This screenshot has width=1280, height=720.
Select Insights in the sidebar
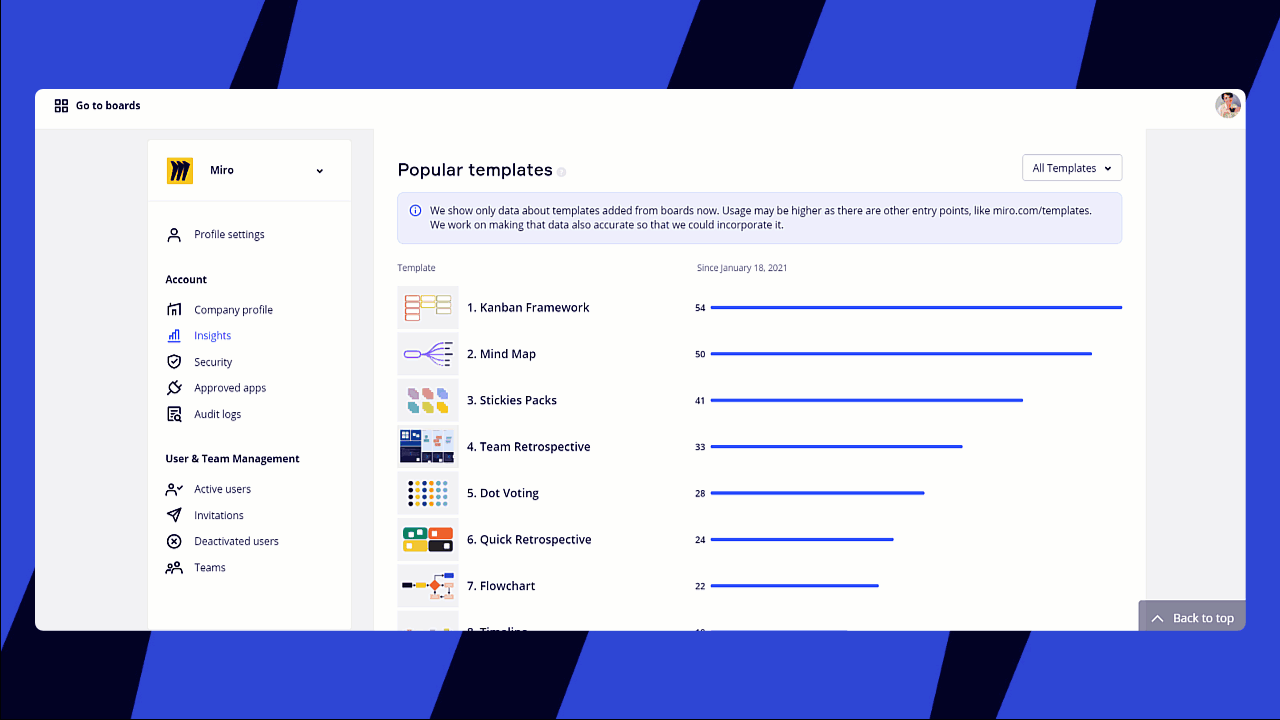[x=212, y=336]
